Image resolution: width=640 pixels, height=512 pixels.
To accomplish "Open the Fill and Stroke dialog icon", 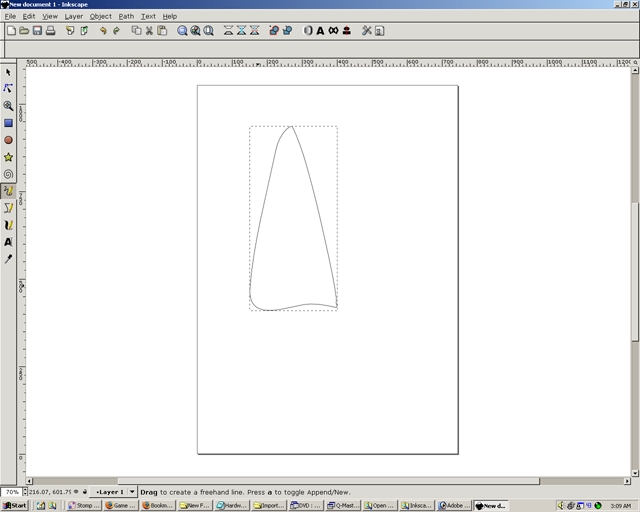I will 308,31.
